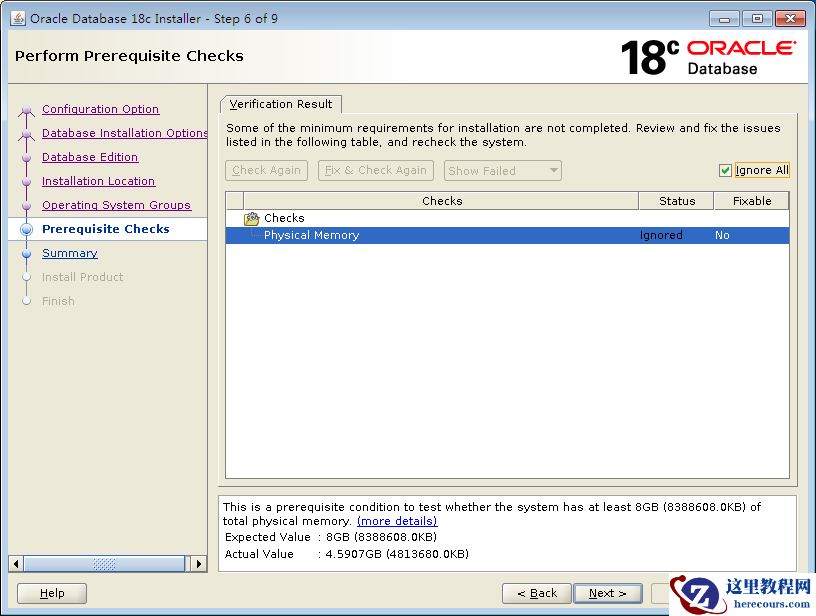Click the Next button
Viewport: 816px width, 616px height.
point(607,593)
